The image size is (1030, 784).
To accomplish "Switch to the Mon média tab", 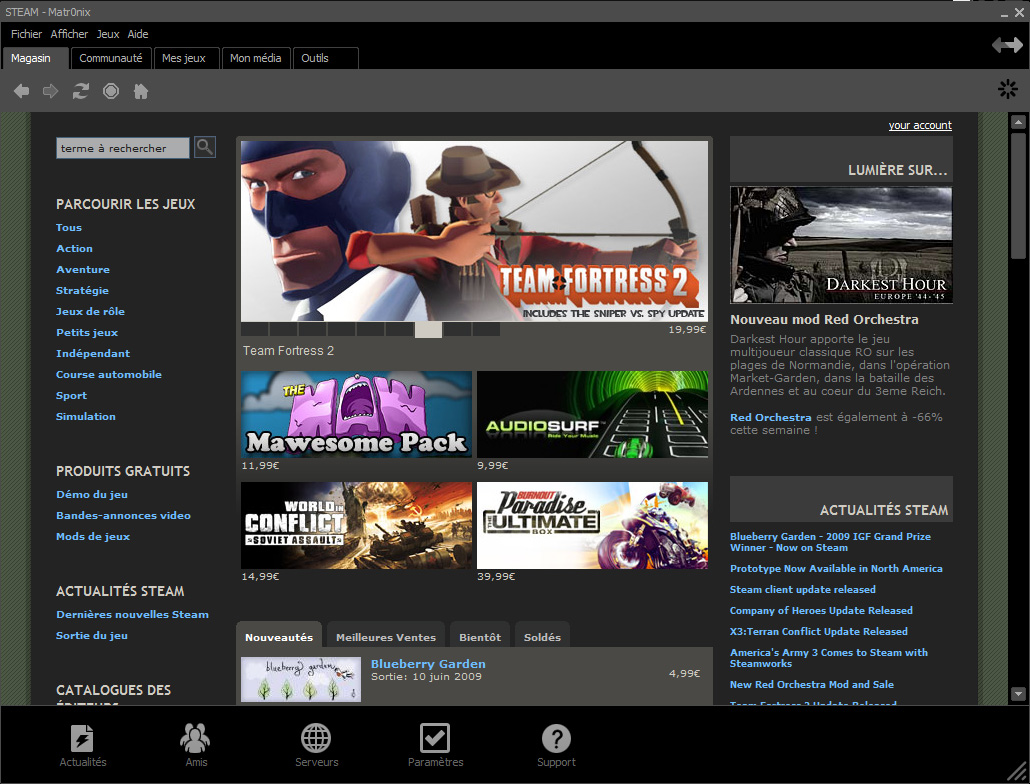I will [256, 58].
